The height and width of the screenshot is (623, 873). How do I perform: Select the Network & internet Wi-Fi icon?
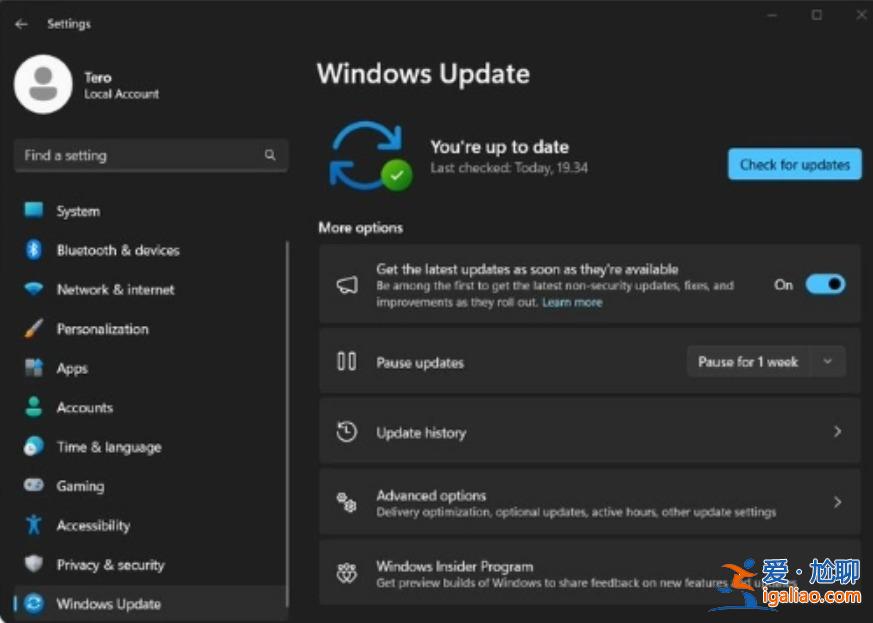coord(34,290)
